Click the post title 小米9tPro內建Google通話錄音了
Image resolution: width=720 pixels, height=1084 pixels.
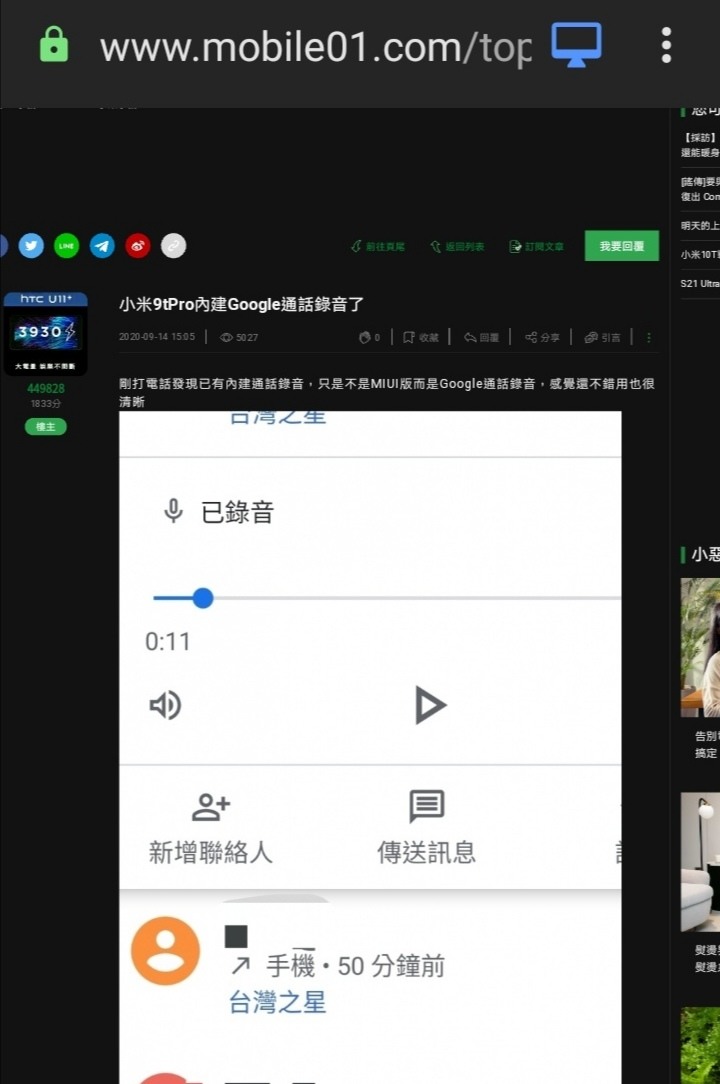pyautogui.click(x=241, y=304)
